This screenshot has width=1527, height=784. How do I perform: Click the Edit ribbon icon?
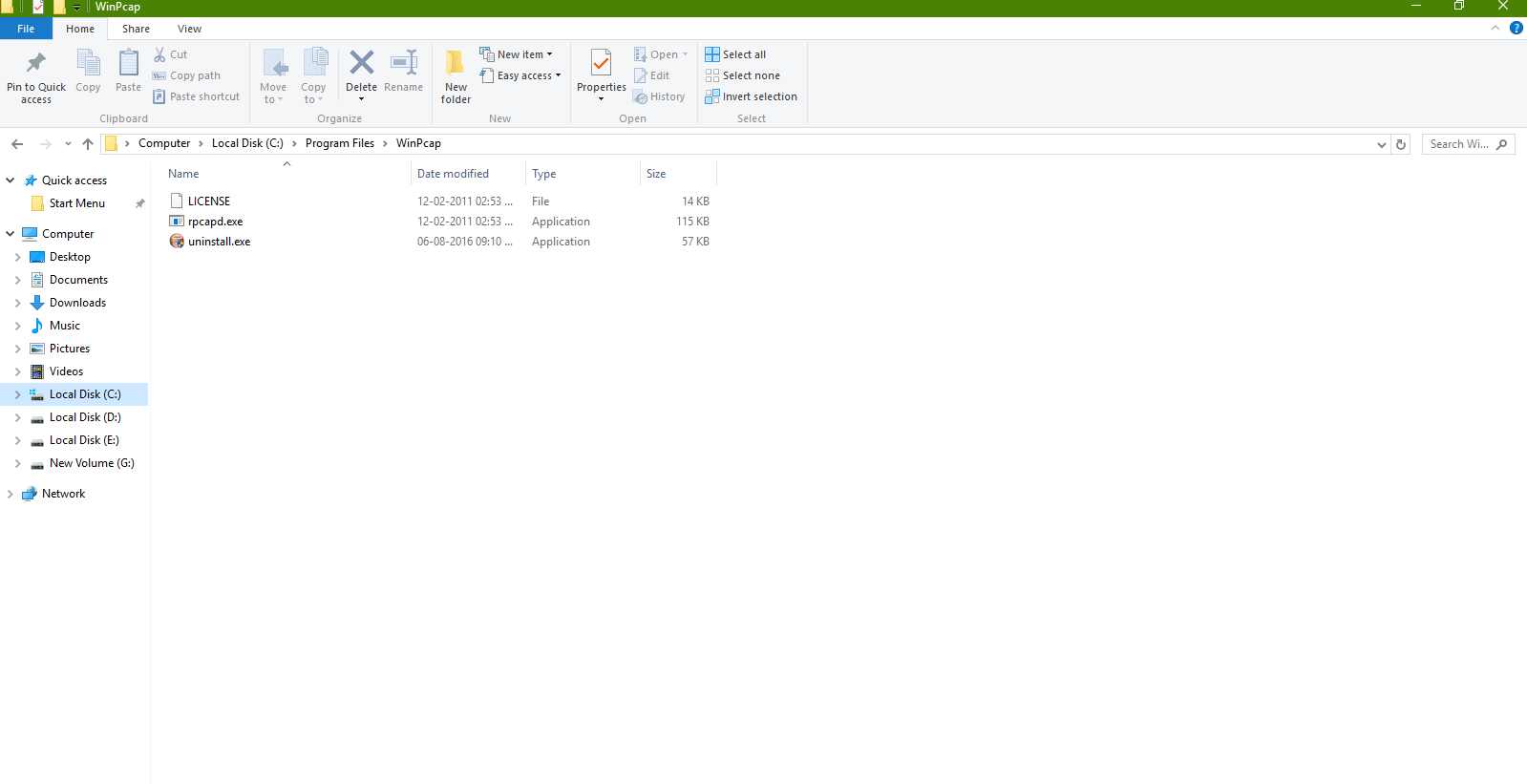[640, 75]
